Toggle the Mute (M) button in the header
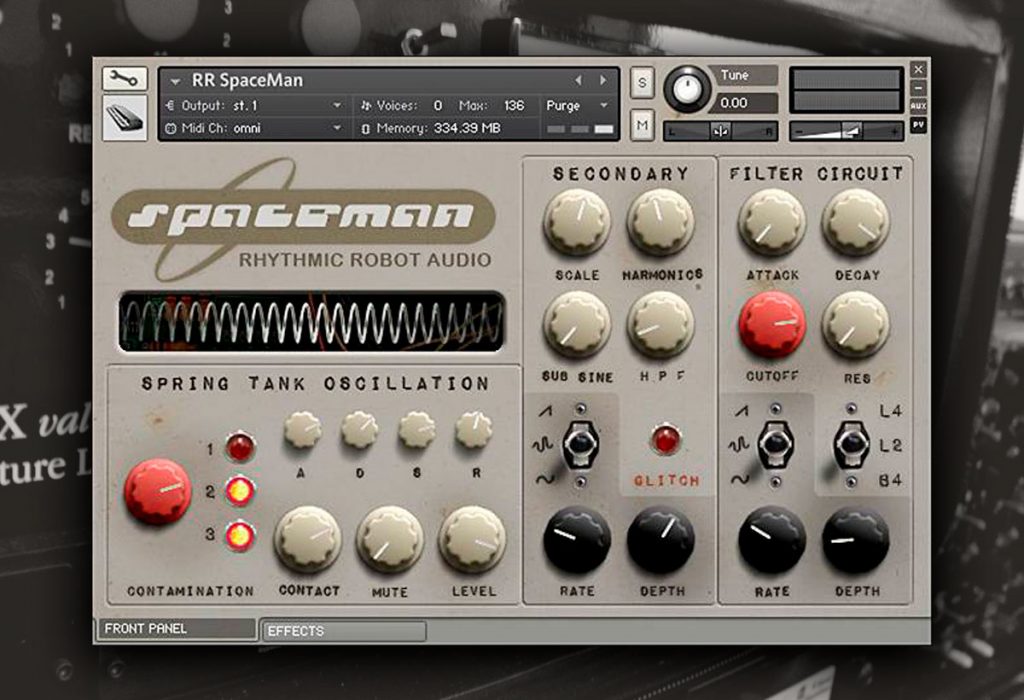Screen dimensions: 1024x700 tap(642, 125)
